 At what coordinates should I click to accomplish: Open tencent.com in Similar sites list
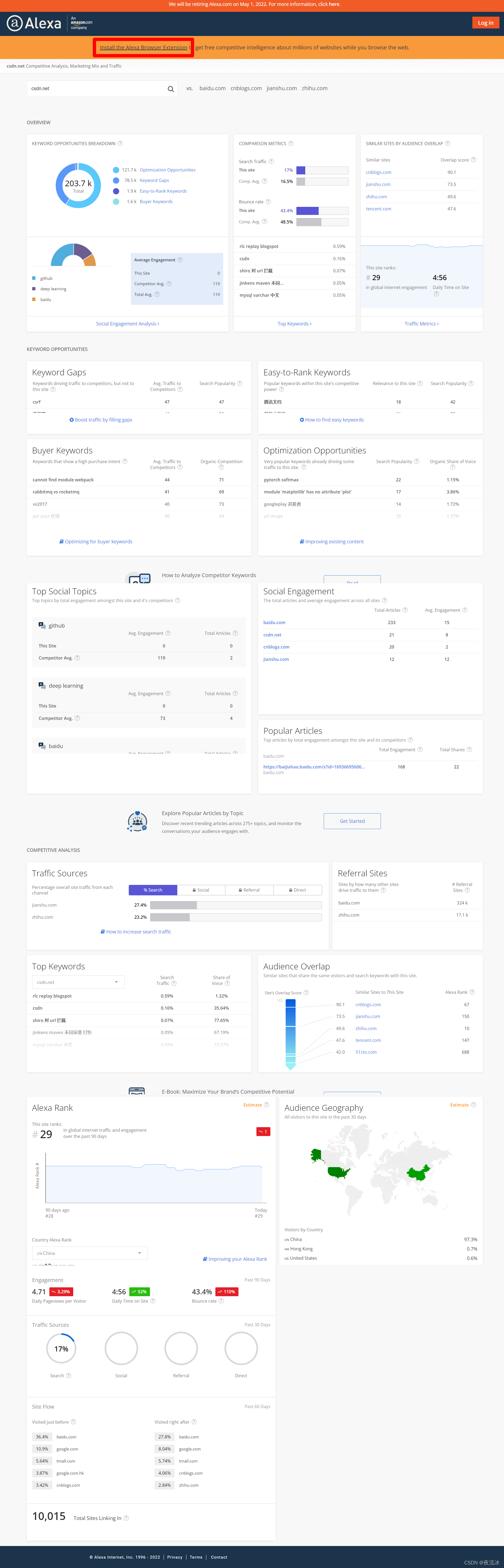[379, 209]
